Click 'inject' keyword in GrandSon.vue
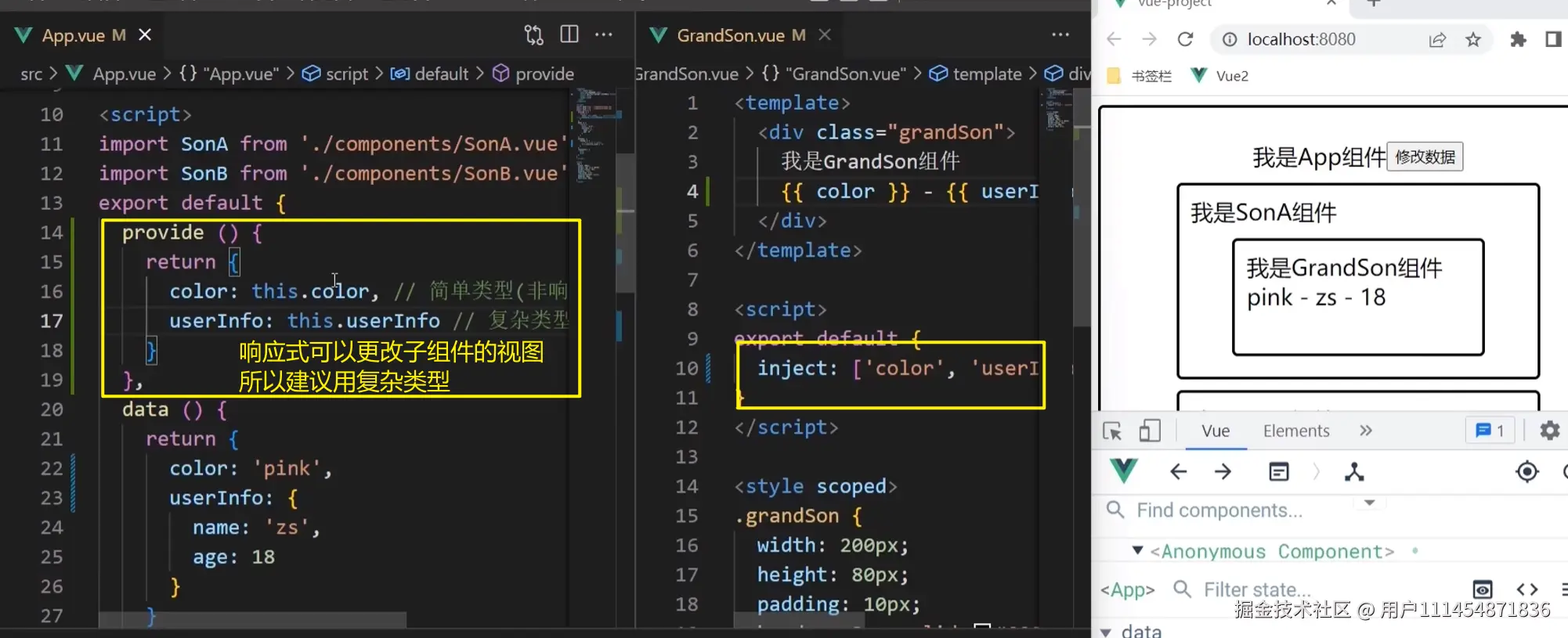Viewport: 1568px width, 638px height. coord(791,369)
